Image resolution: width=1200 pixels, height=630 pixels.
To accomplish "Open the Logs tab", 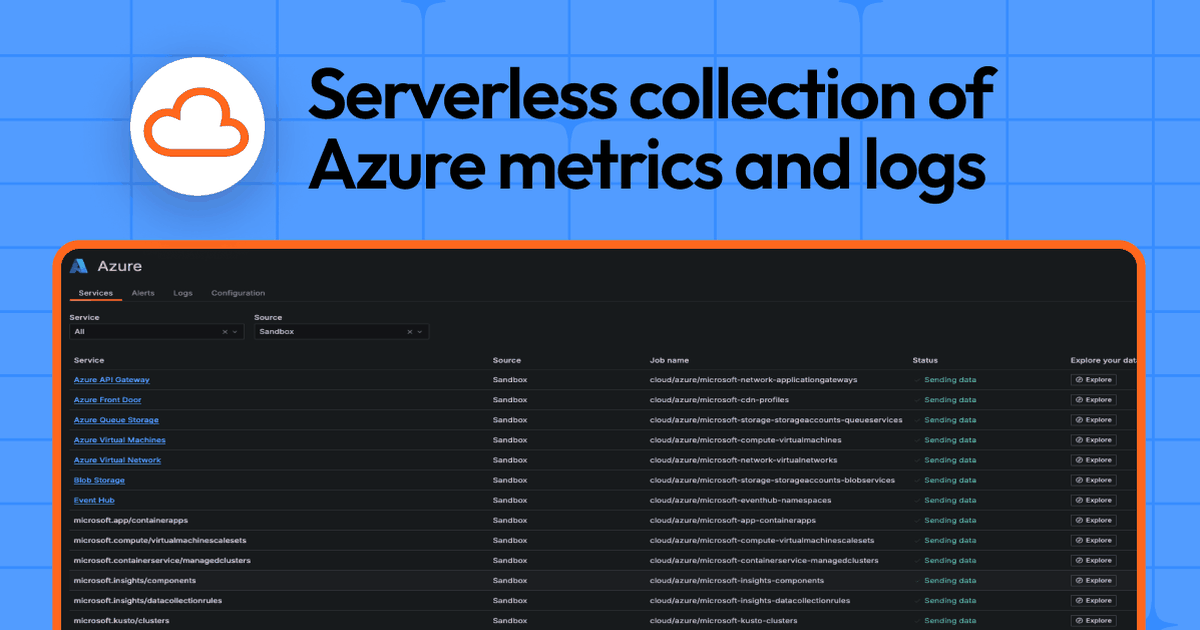I will click(183, 293).
